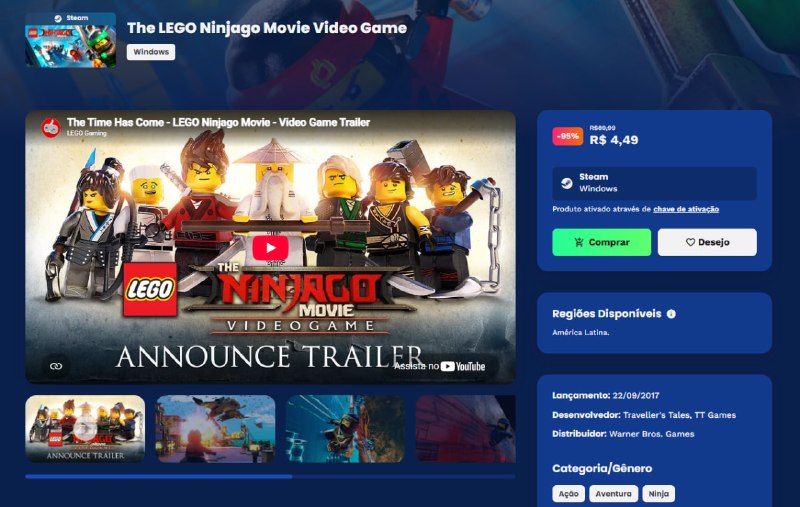Open the chave de ativação link

click(686, 209)
